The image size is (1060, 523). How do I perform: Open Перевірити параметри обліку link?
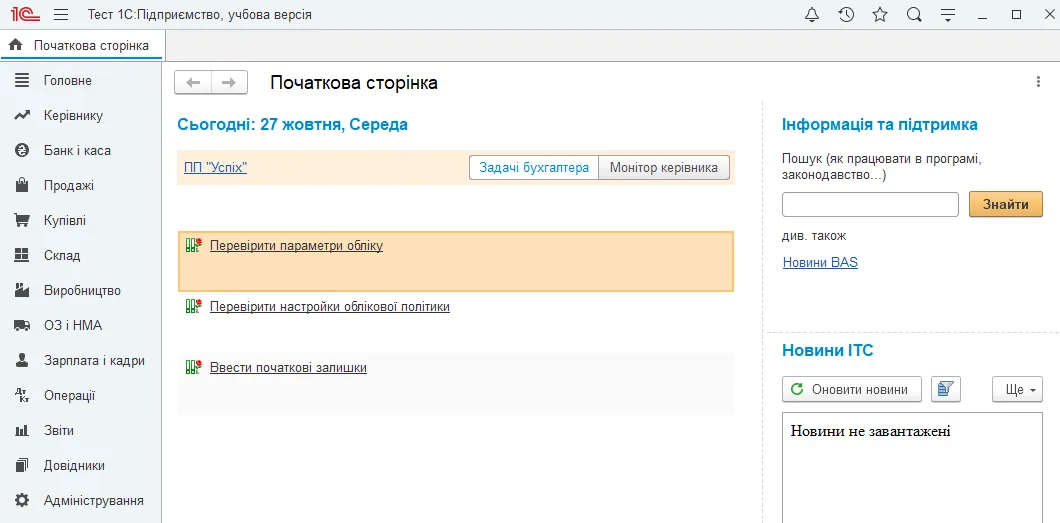coord(296,246)
